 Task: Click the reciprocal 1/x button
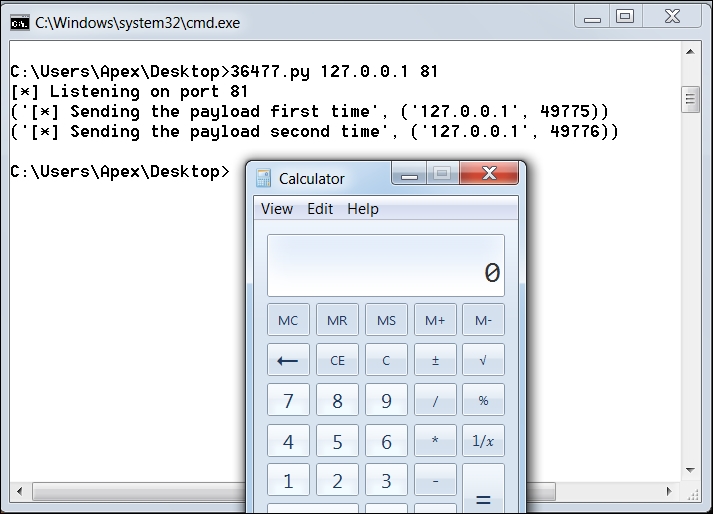click(483, 440)
